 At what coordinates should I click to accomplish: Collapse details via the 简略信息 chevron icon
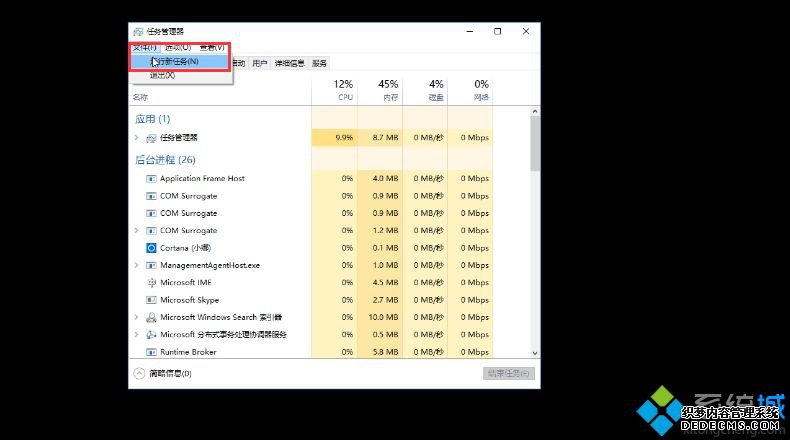pos(139,373)
